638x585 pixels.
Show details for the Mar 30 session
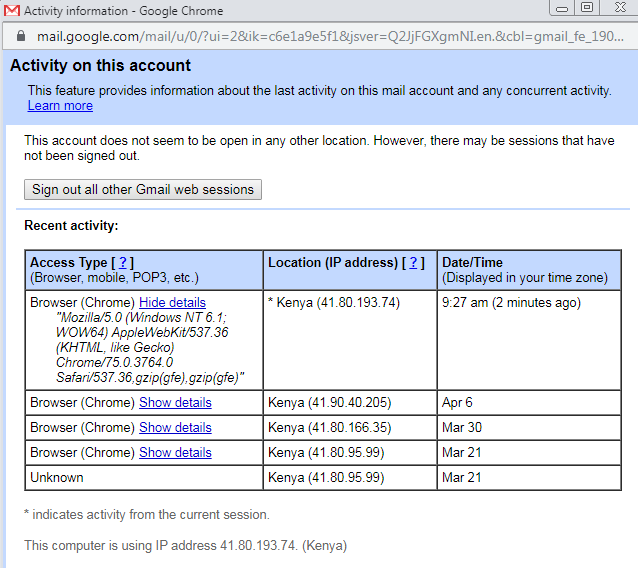click(175, 428)
